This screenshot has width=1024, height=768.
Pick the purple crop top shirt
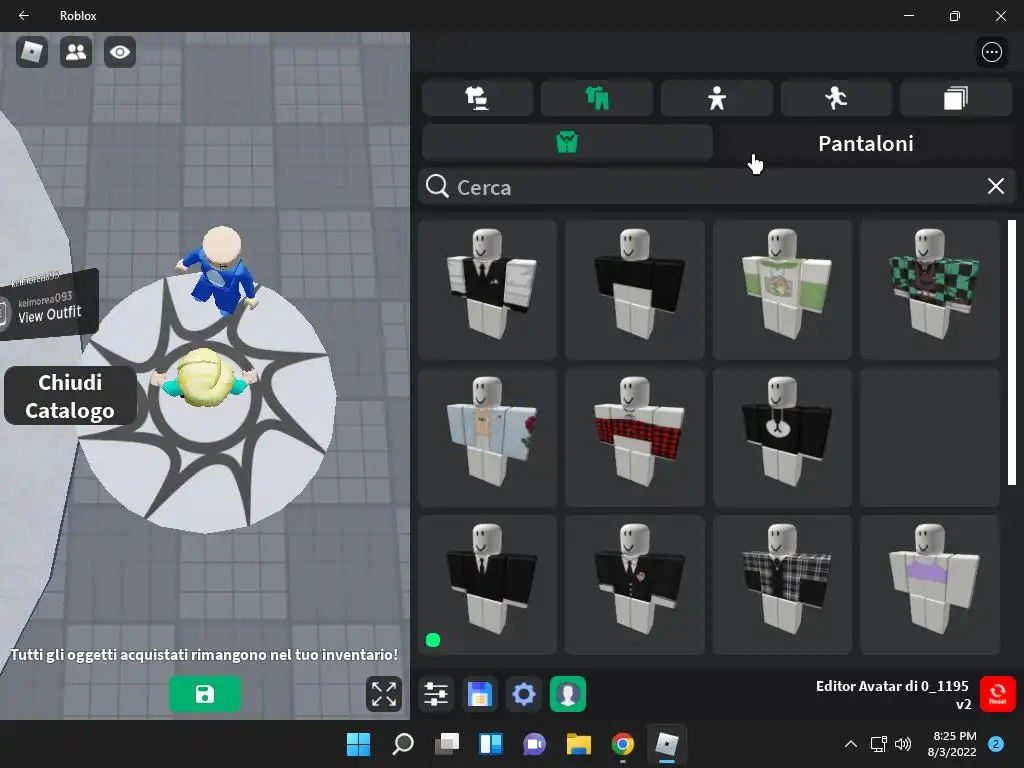pyautogui.click(x=930, y=584)
